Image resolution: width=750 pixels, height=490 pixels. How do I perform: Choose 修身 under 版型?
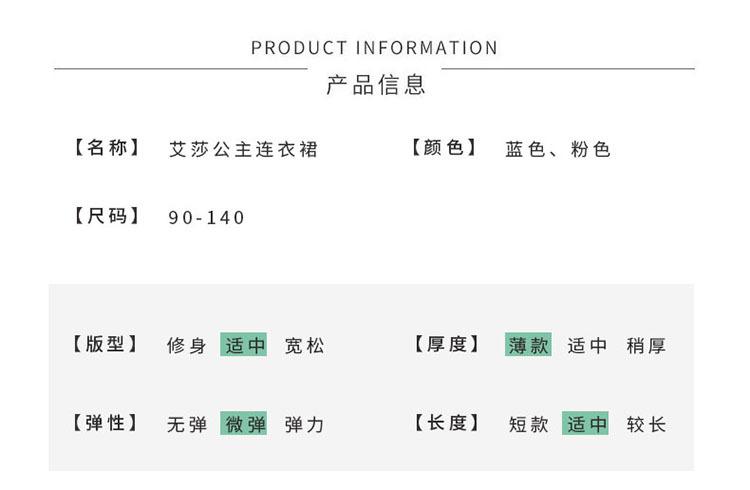[x=187, y=345]
